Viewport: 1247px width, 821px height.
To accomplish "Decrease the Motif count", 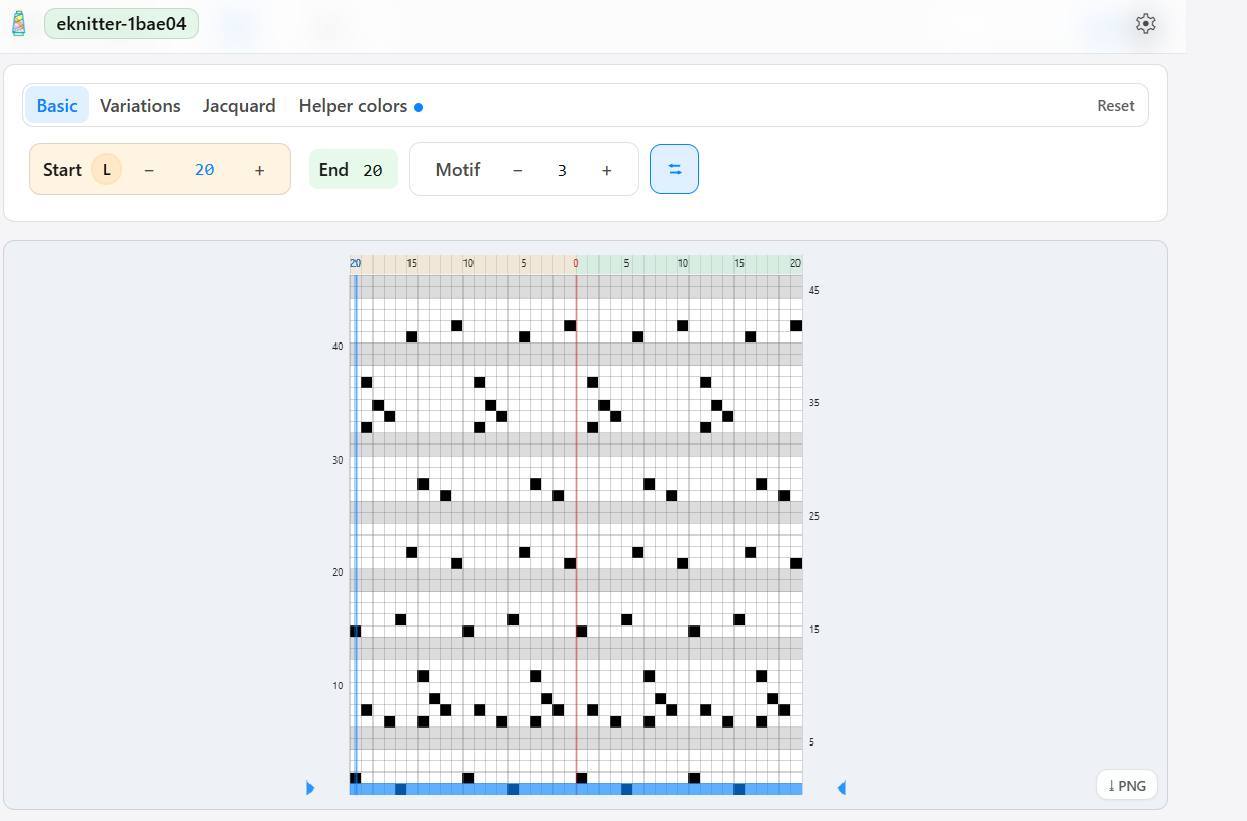I will 517,170.
